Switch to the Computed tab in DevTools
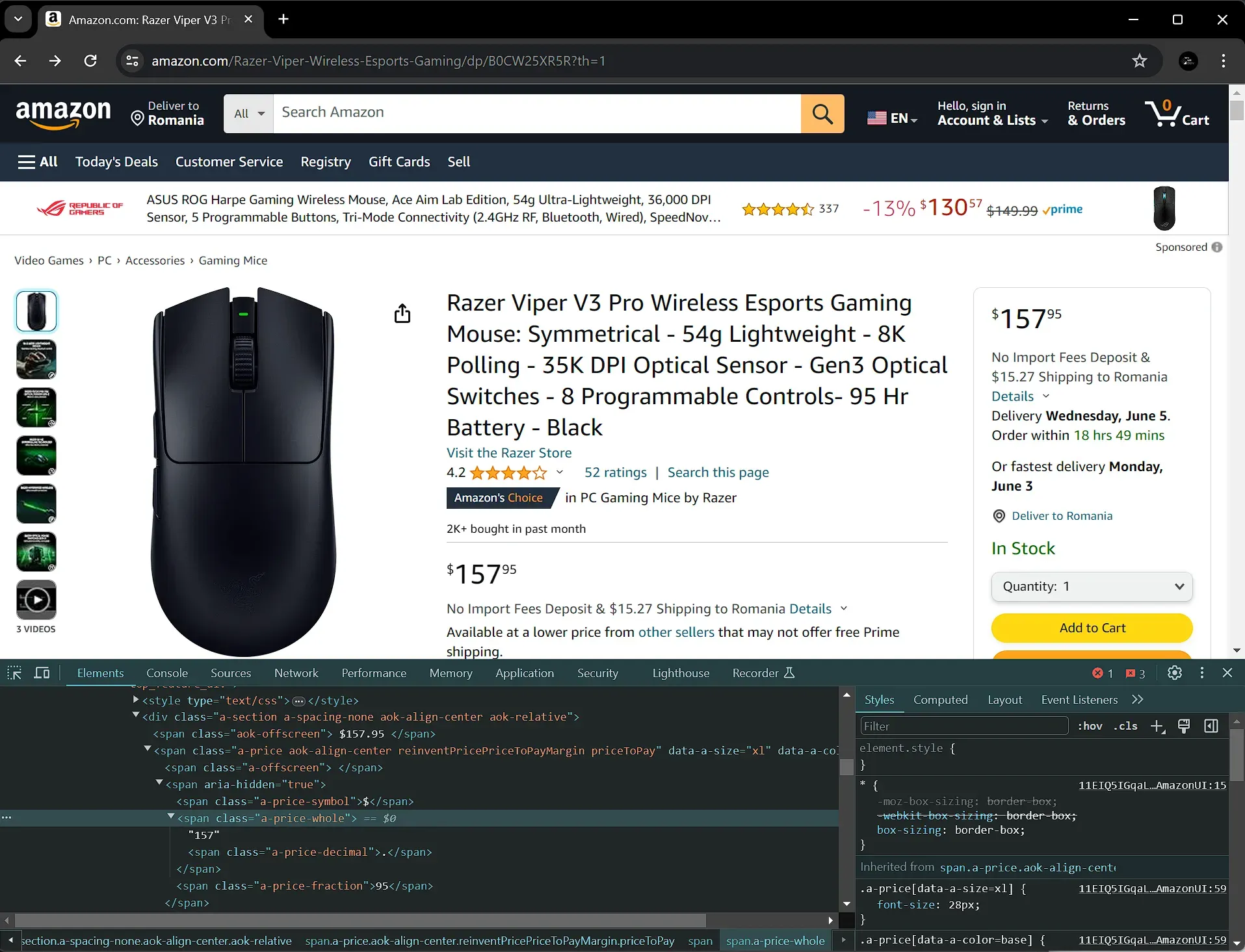 [x=940, y=699]
